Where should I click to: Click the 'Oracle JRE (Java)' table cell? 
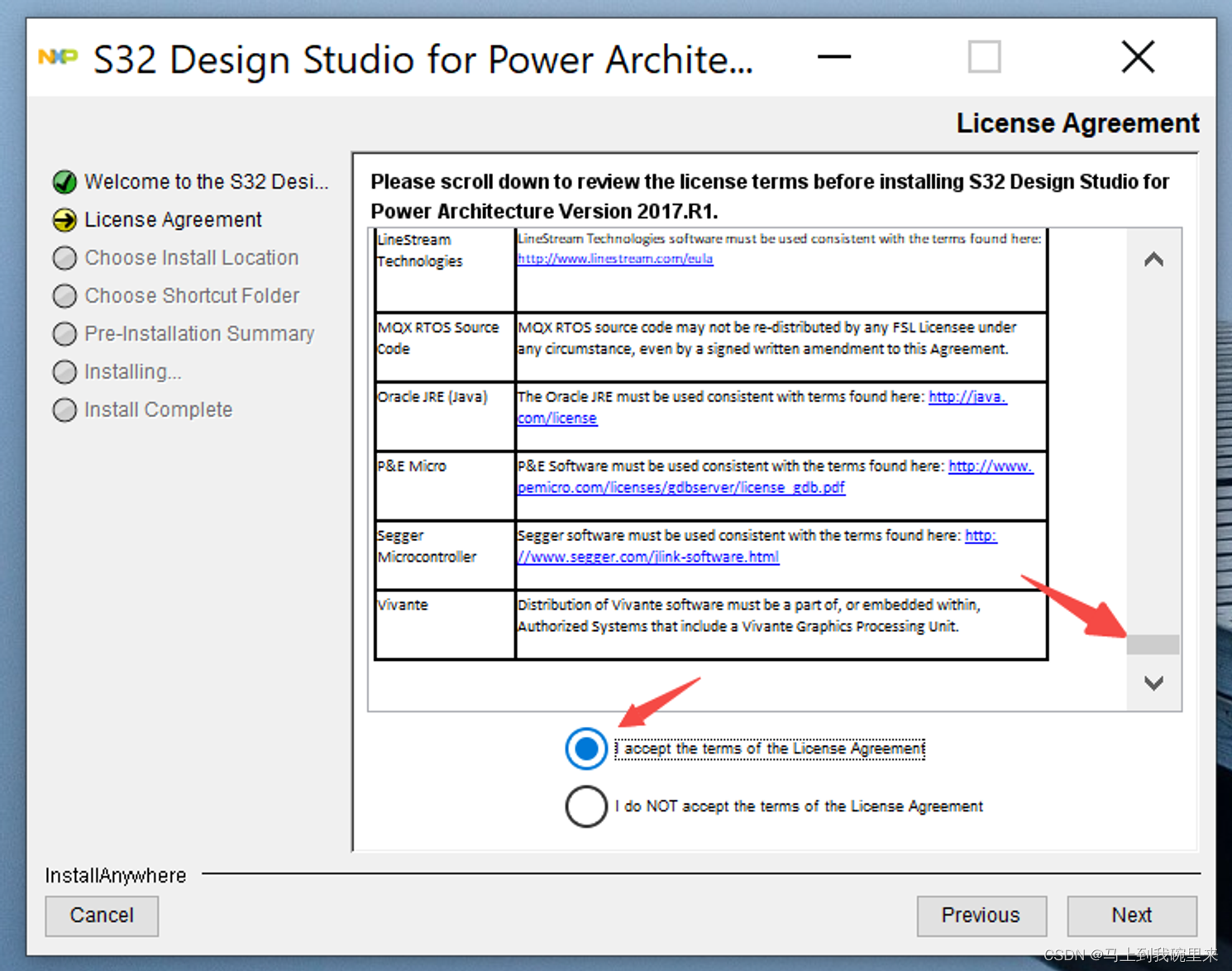pyautogui.click(x=445, y=416)
